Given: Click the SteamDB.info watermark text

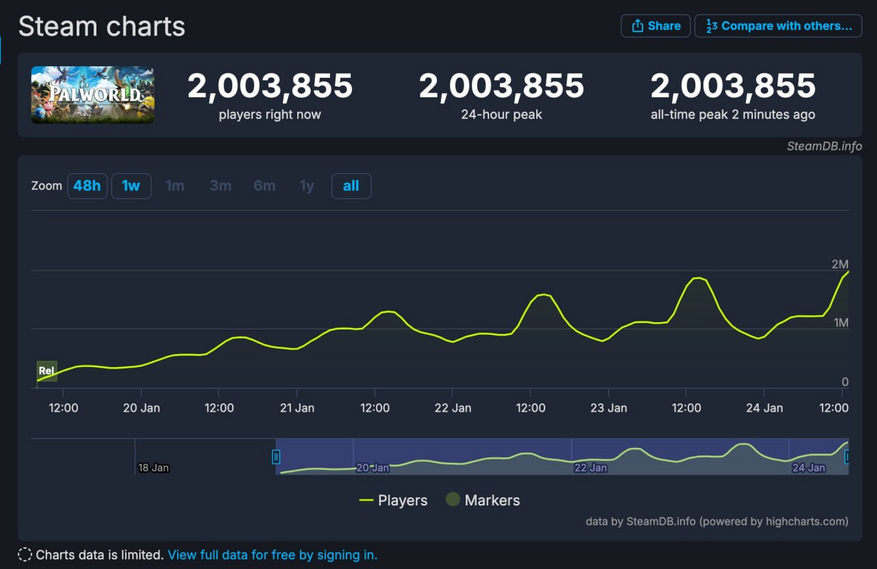Looking at the screenshot, I should coord(824,146).
